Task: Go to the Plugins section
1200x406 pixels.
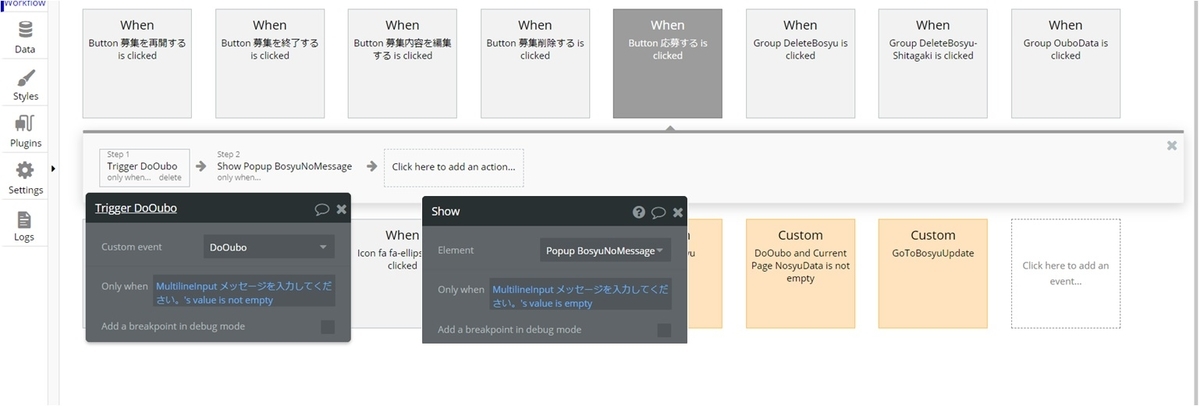Action: [25, 131]
